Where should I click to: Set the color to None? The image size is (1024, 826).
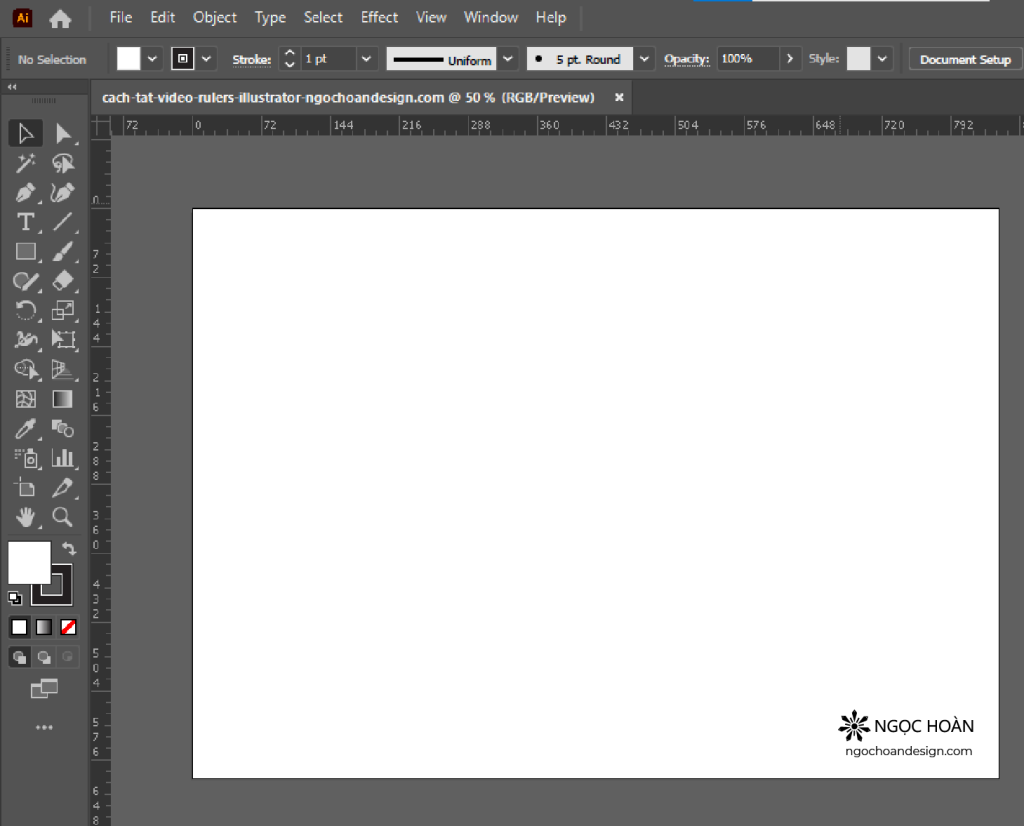tap(68, 627)
